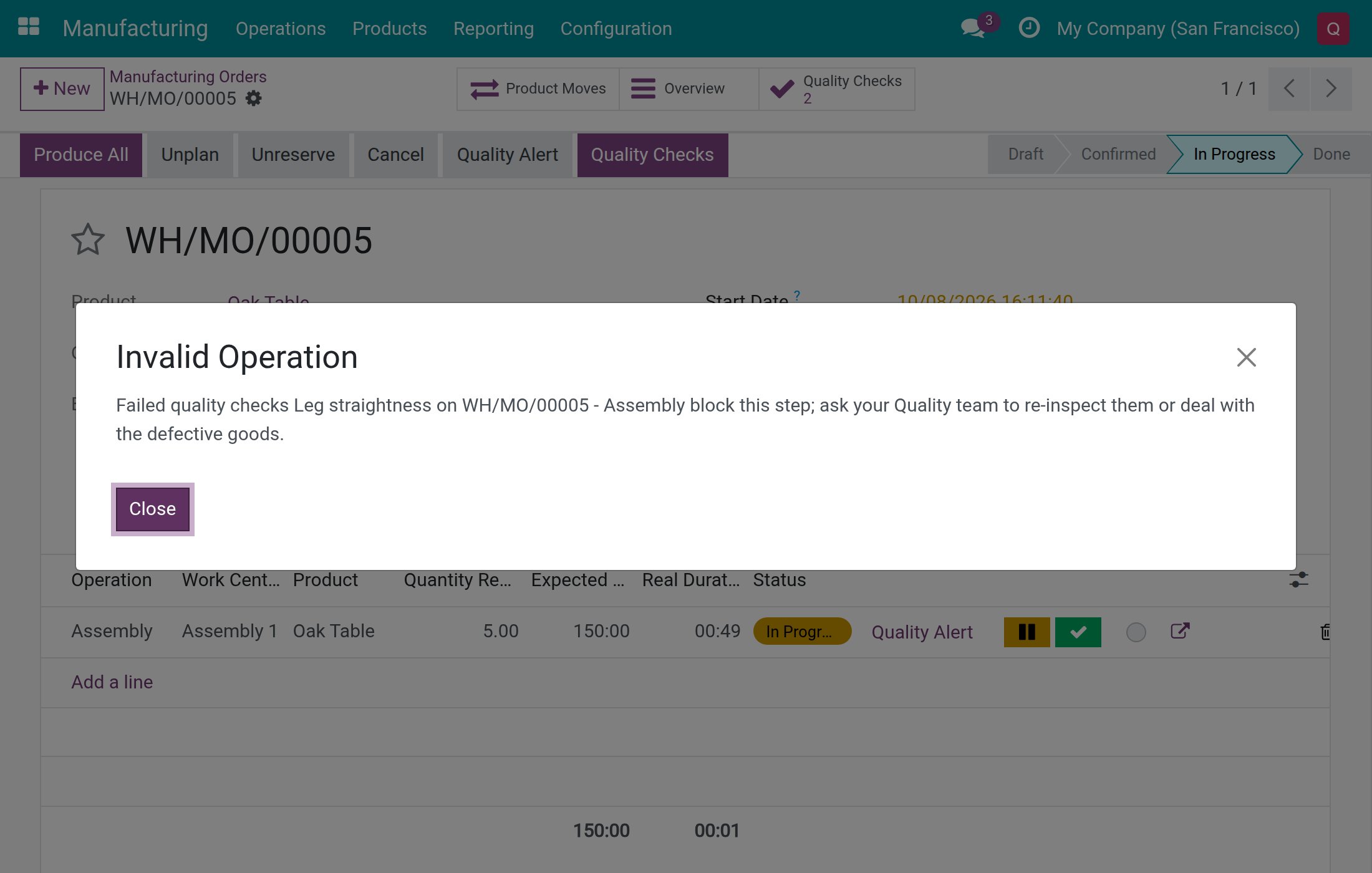Select the Draft status stage

click(1025, 154)
